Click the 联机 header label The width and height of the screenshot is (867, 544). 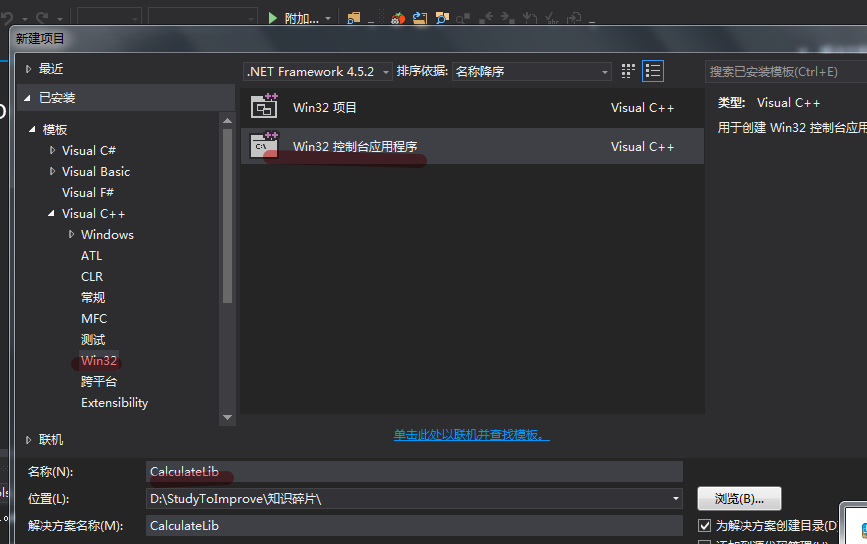point(51,440)
